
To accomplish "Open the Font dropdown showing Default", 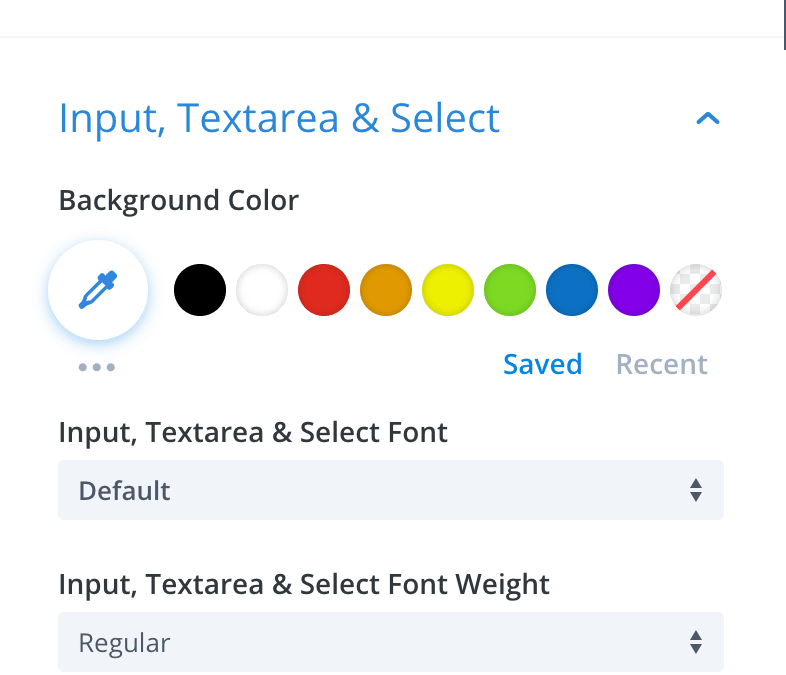I will pos(390,490).
